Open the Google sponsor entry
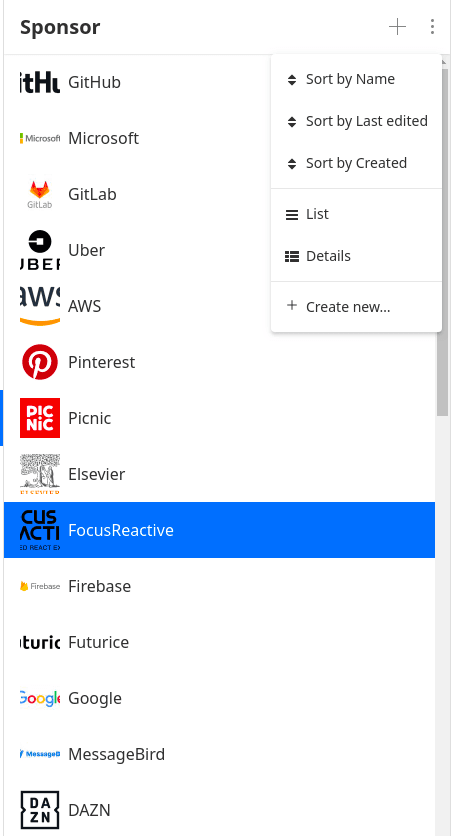This screenshot has height=836, width=454. click(219, 698)
